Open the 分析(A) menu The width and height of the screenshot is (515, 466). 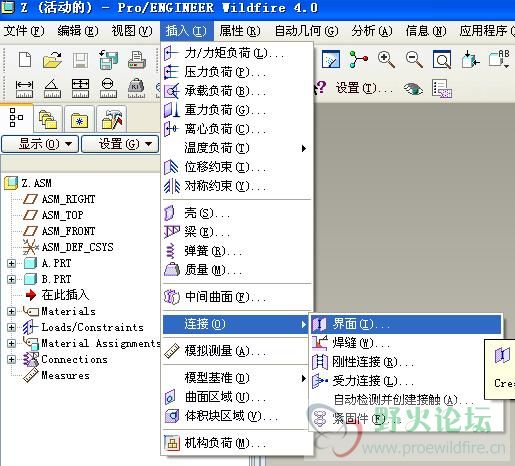372,31
